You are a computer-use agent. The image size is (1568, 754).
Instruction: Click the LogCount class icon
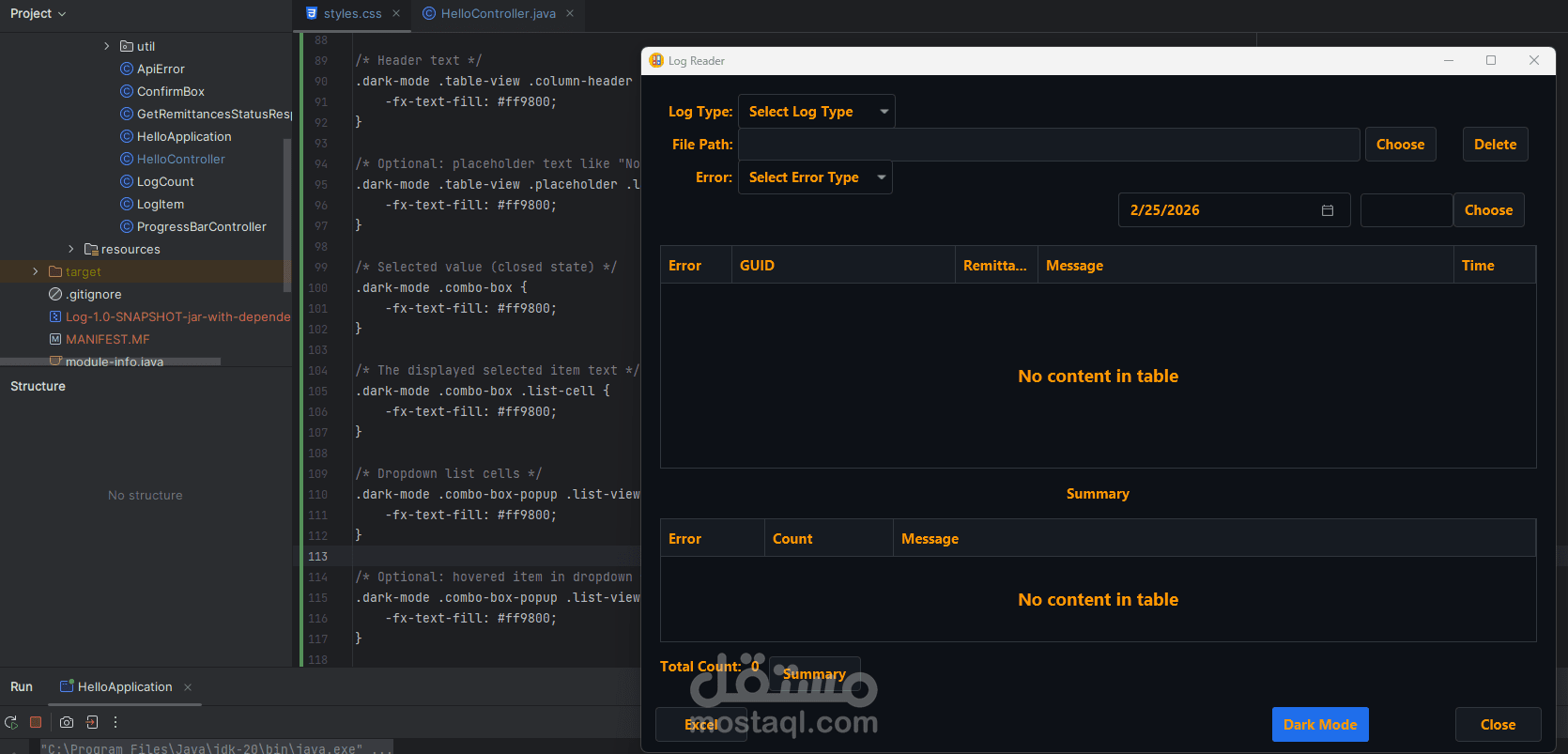click(127, 181)
